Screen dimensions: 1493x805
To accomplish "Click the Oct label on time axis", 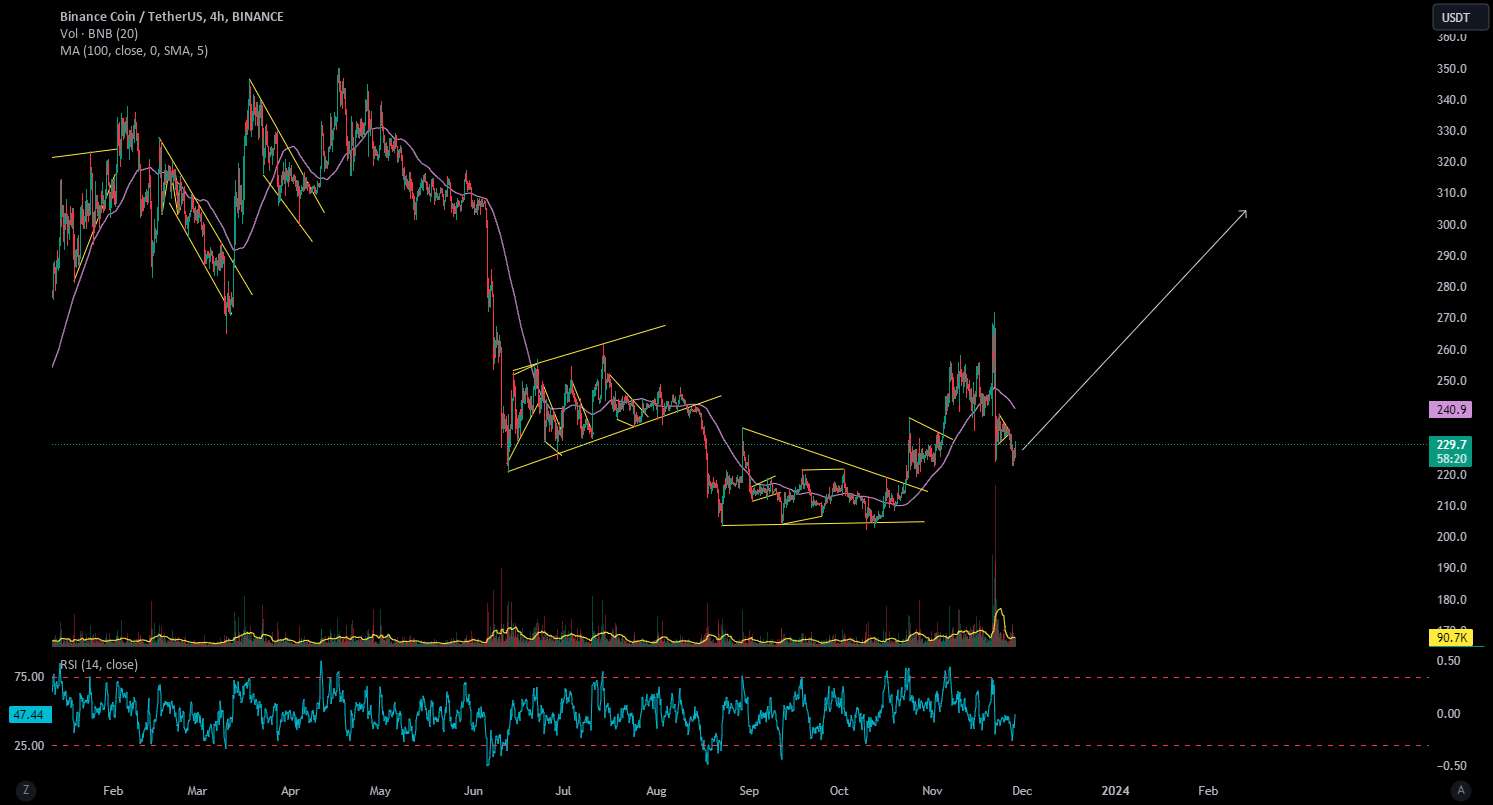I will coord(839,790).
